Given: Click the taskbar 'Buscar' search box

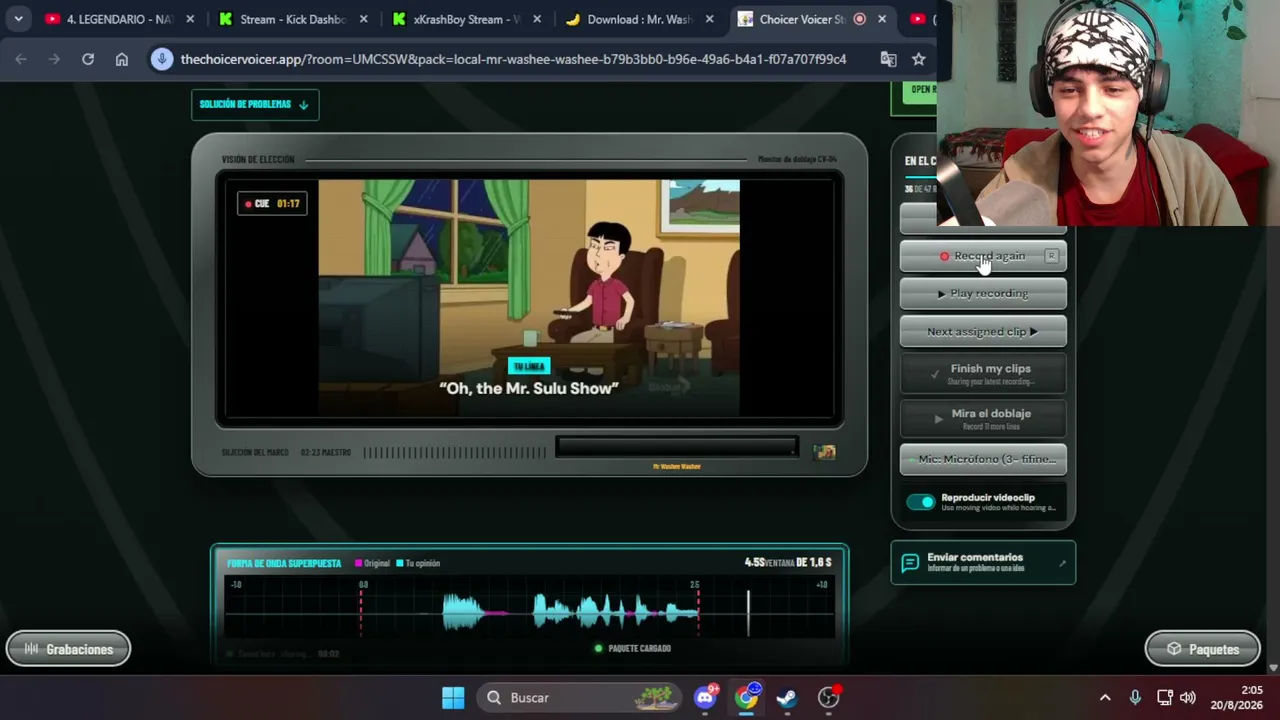Looking at the screenshot, I should [x=578, y=697].
